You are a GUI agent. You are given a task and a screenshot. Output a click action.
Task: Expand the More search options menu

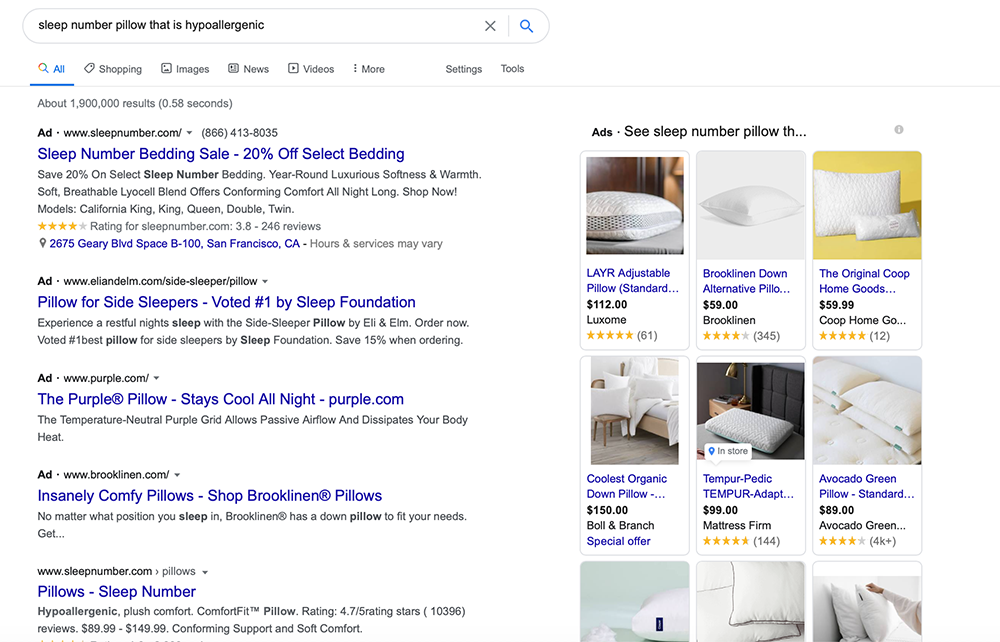click(368, 69)
